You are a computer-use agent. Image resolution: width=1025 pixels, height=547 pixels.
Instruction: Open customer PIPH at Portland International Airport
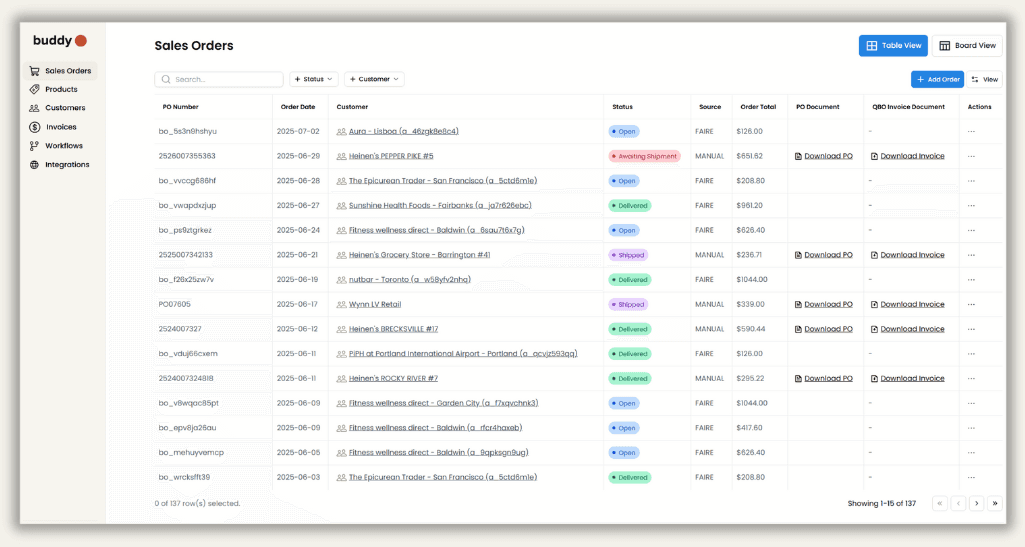(463, 354)
